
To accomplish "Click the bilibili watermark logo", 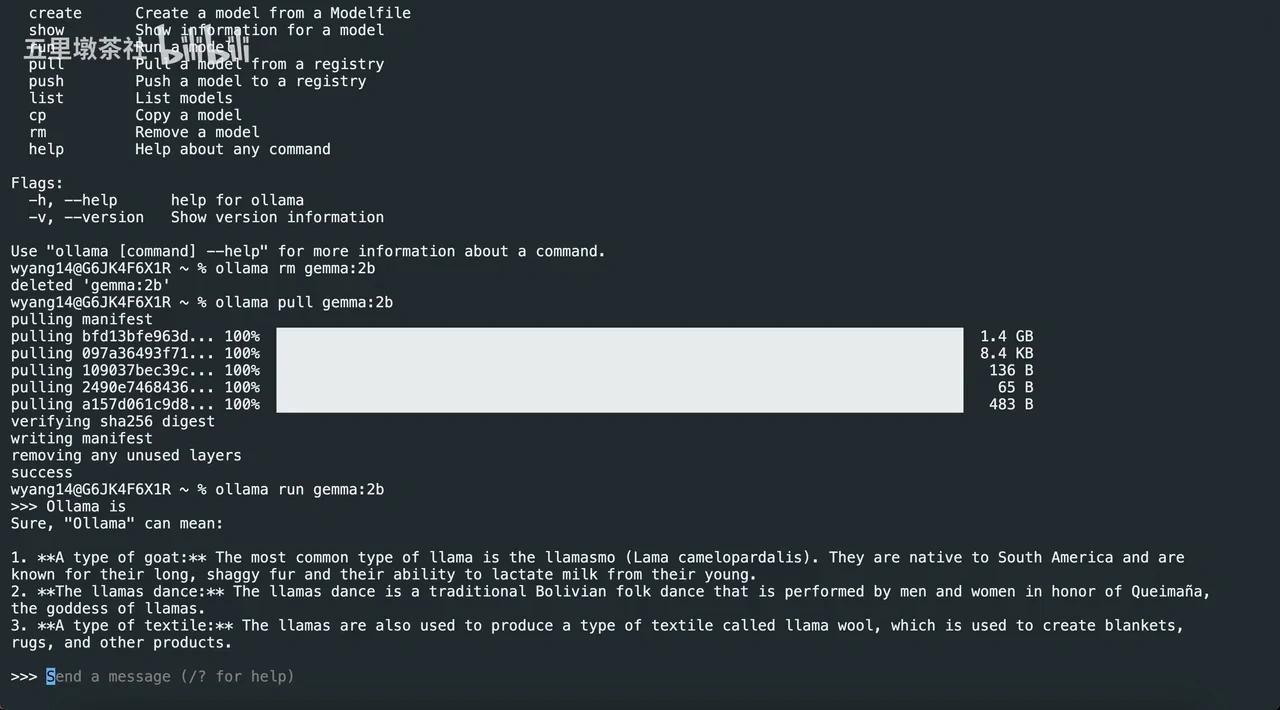I will point(205,46).
